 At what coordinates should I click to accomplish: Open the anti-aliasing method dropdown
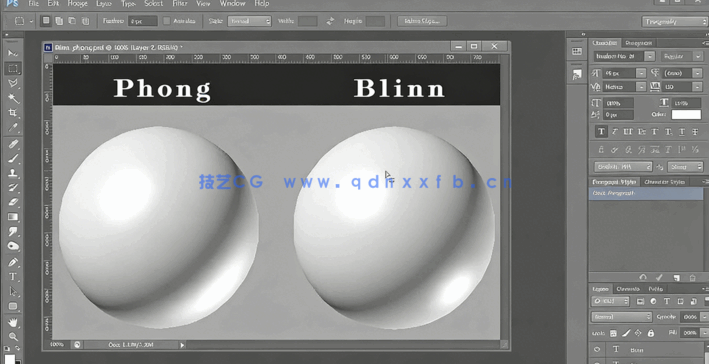[x=685, y=167]
